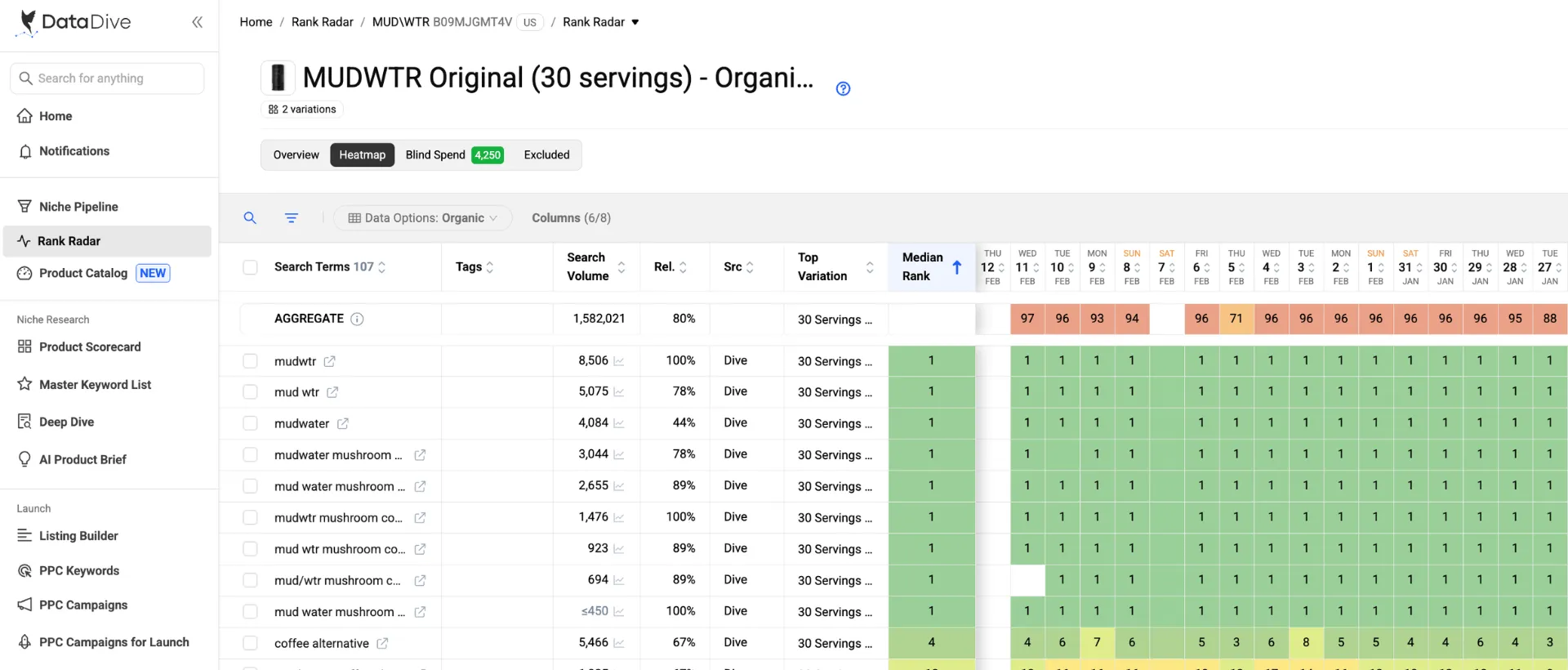The width and height of the screenshot is (1568, 670).
Task: Show search volume trend chart for coffee alternative
Action: tap(619, 644)
